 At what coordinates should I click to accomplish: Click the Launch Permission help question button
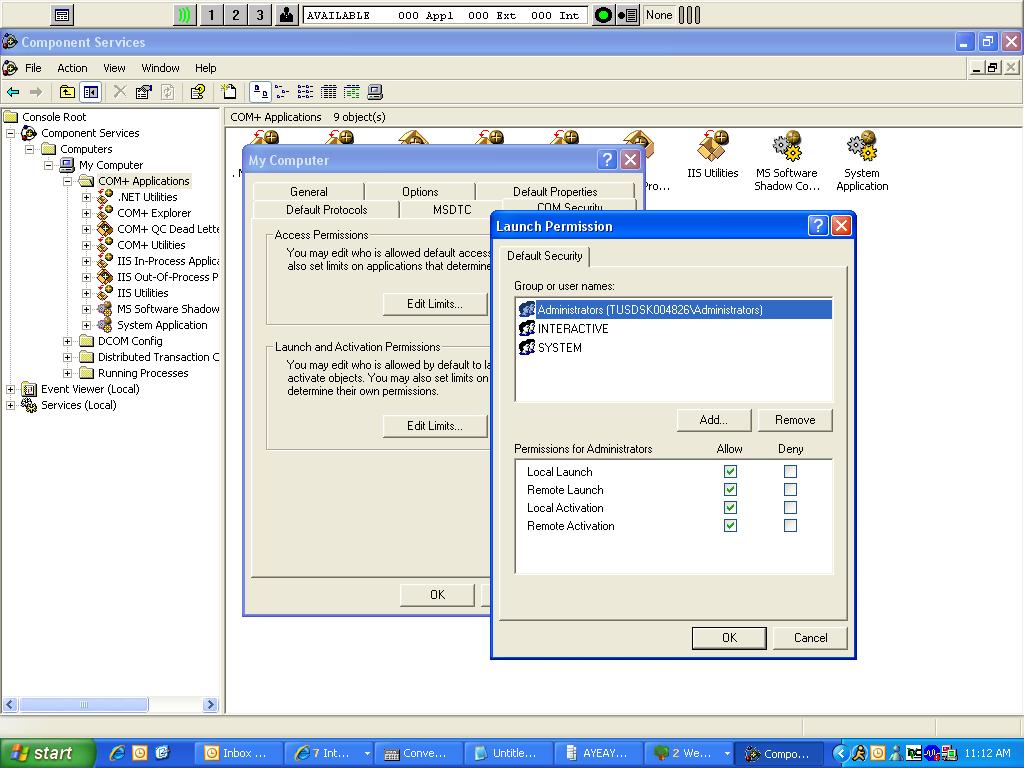[818, 226]
